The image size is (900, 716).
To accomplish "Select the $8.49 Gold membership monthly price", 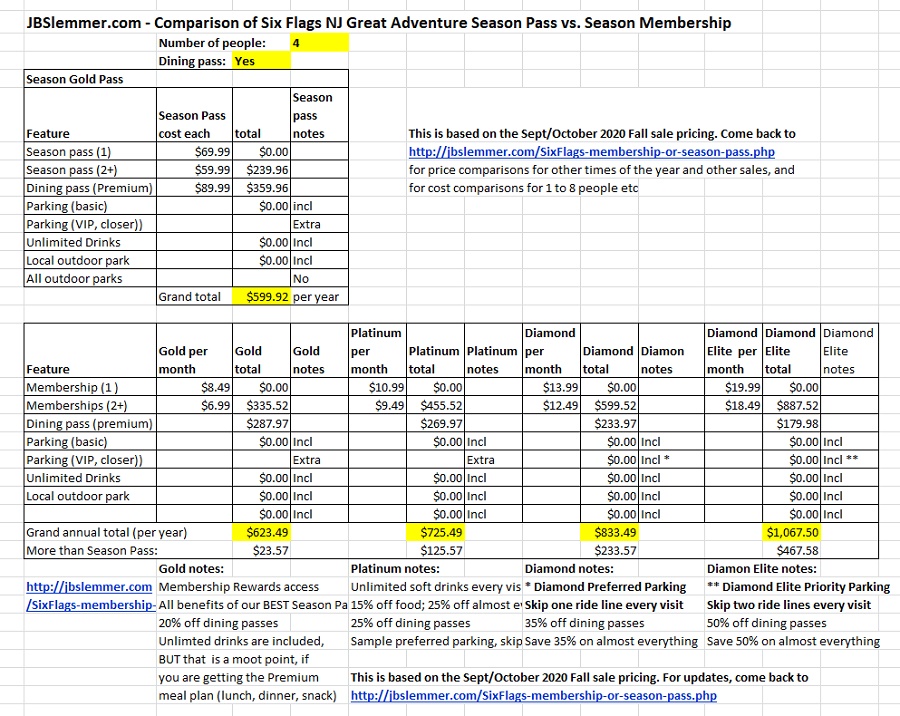I will [x=194, y=388].
